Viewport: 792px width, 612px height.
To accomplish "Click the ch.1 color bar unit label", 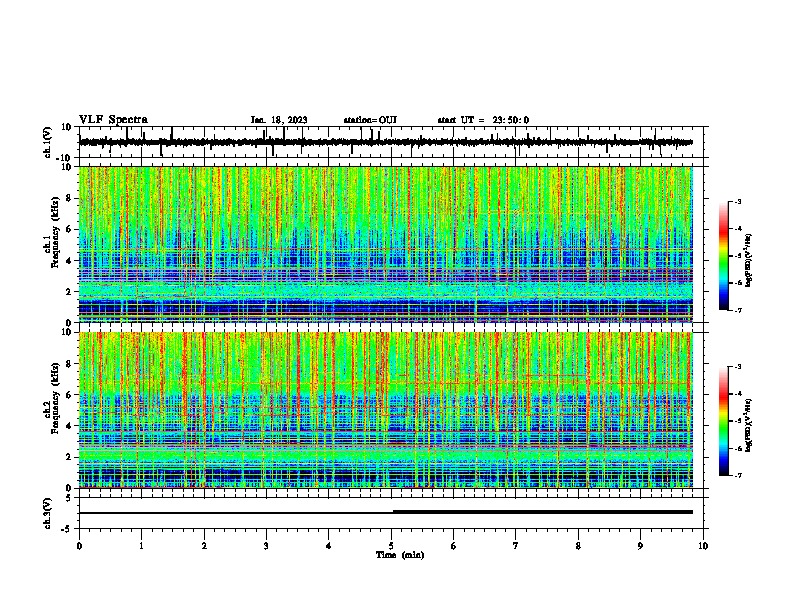I will click(x=749, y=260).
